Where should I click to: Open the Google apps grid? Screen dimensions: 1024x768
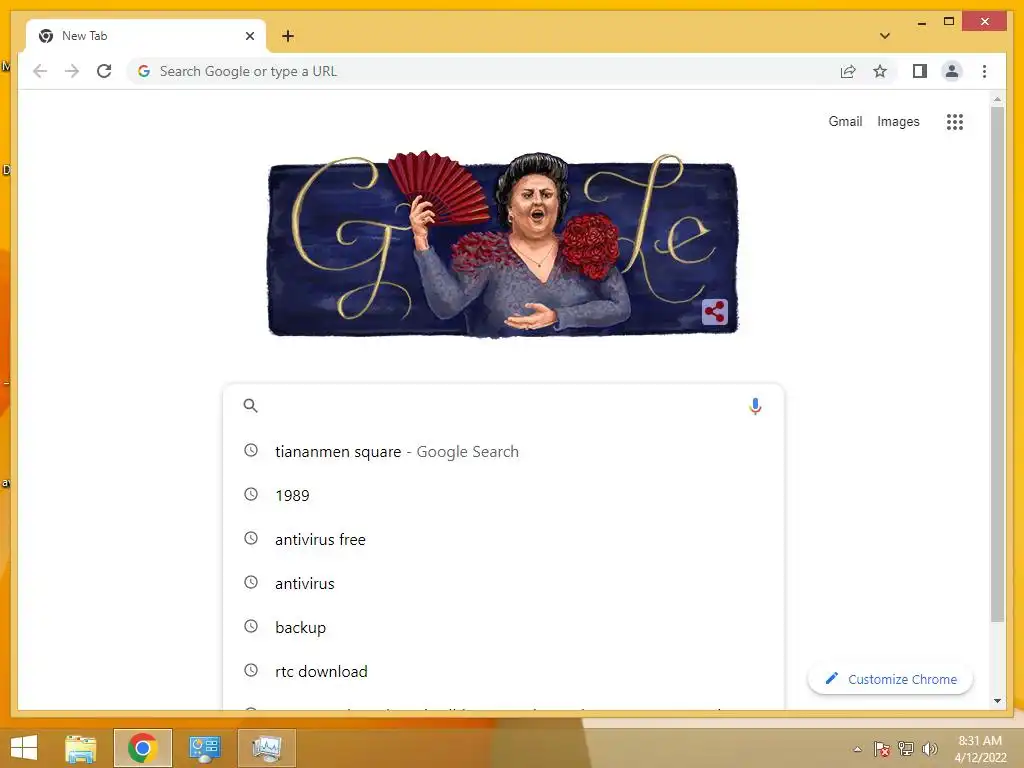pyautogui.click(x=955, y=121)
